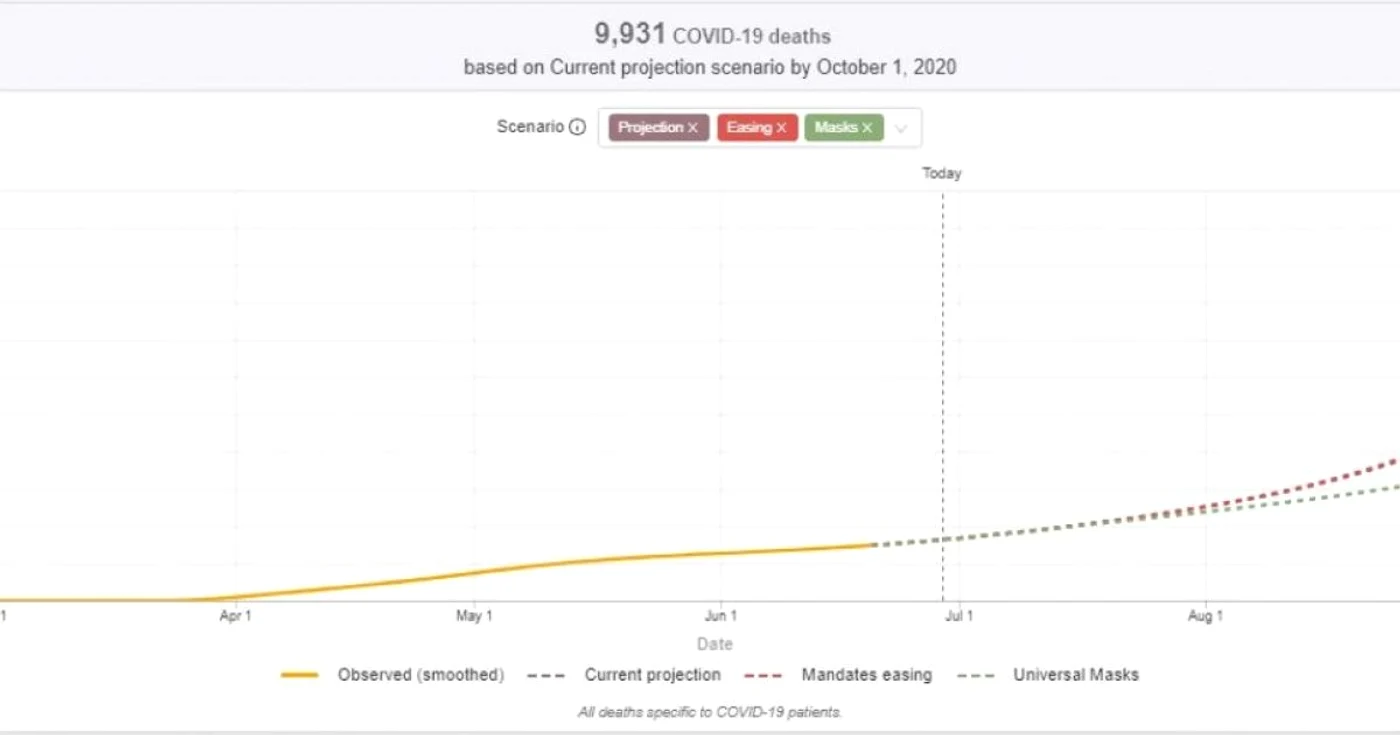1400x735 pixels.
Task: Click the Jun 1 axis label
Action: (721, 616)
